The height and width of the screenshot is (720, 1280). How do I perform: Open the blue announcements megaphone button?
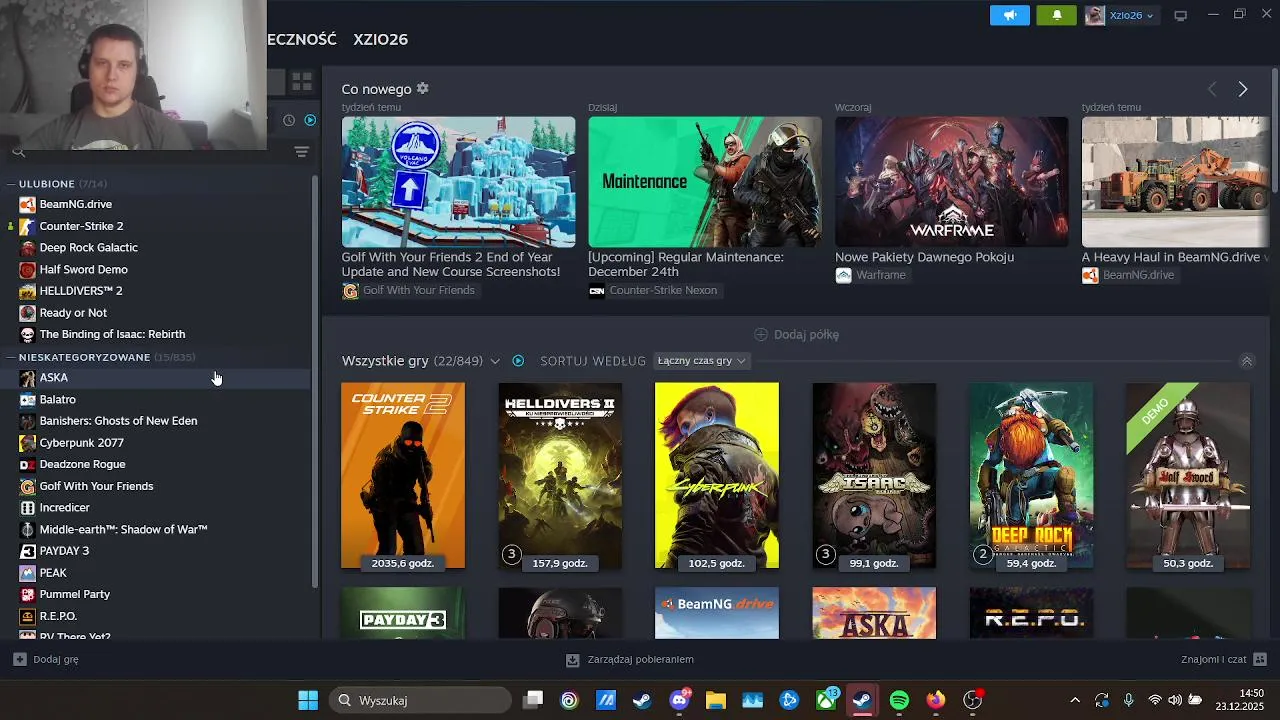(1009, 15)
